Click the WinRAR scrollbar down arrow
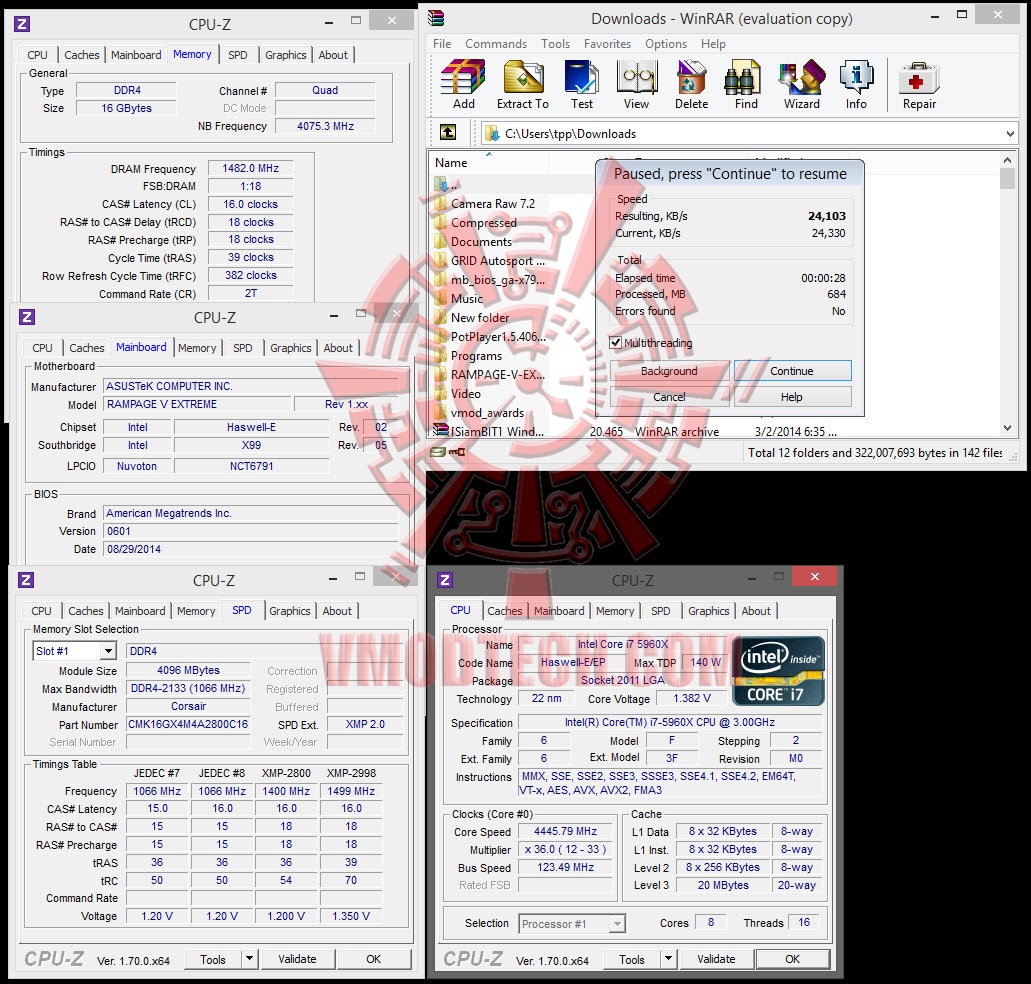1031x984 pixels. (x=1007, y=427)
